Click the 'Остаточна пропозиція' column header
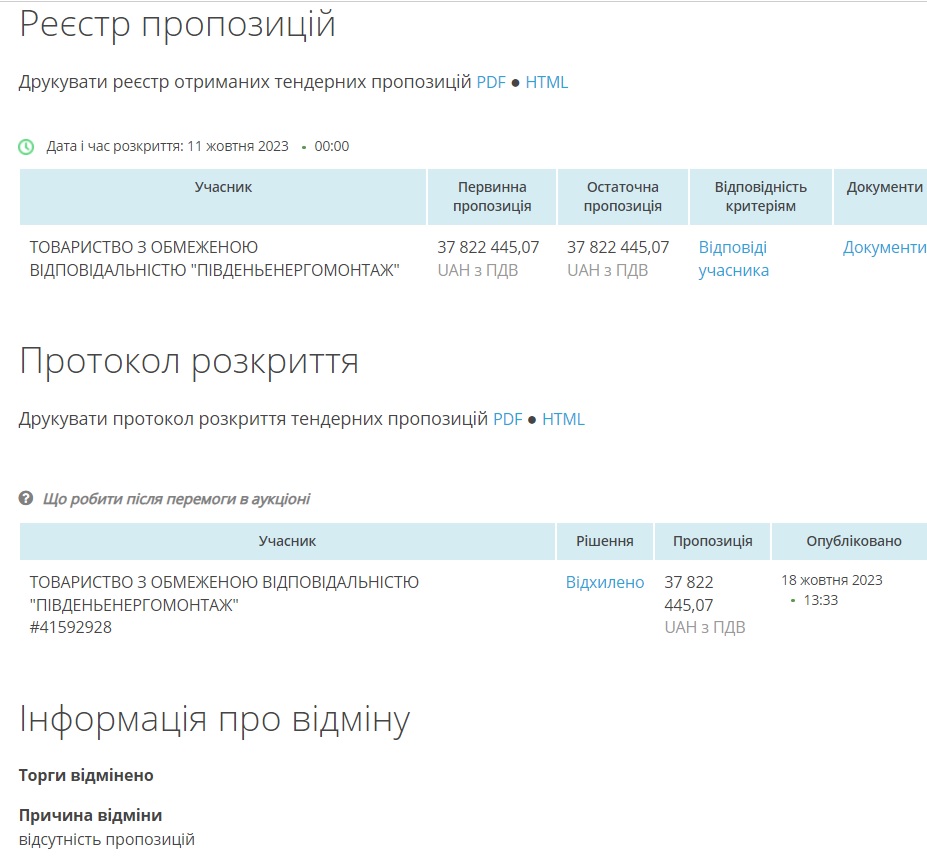The height and width of the screenshot is (865, 927). pyautogui.click(x=623, y=196)
